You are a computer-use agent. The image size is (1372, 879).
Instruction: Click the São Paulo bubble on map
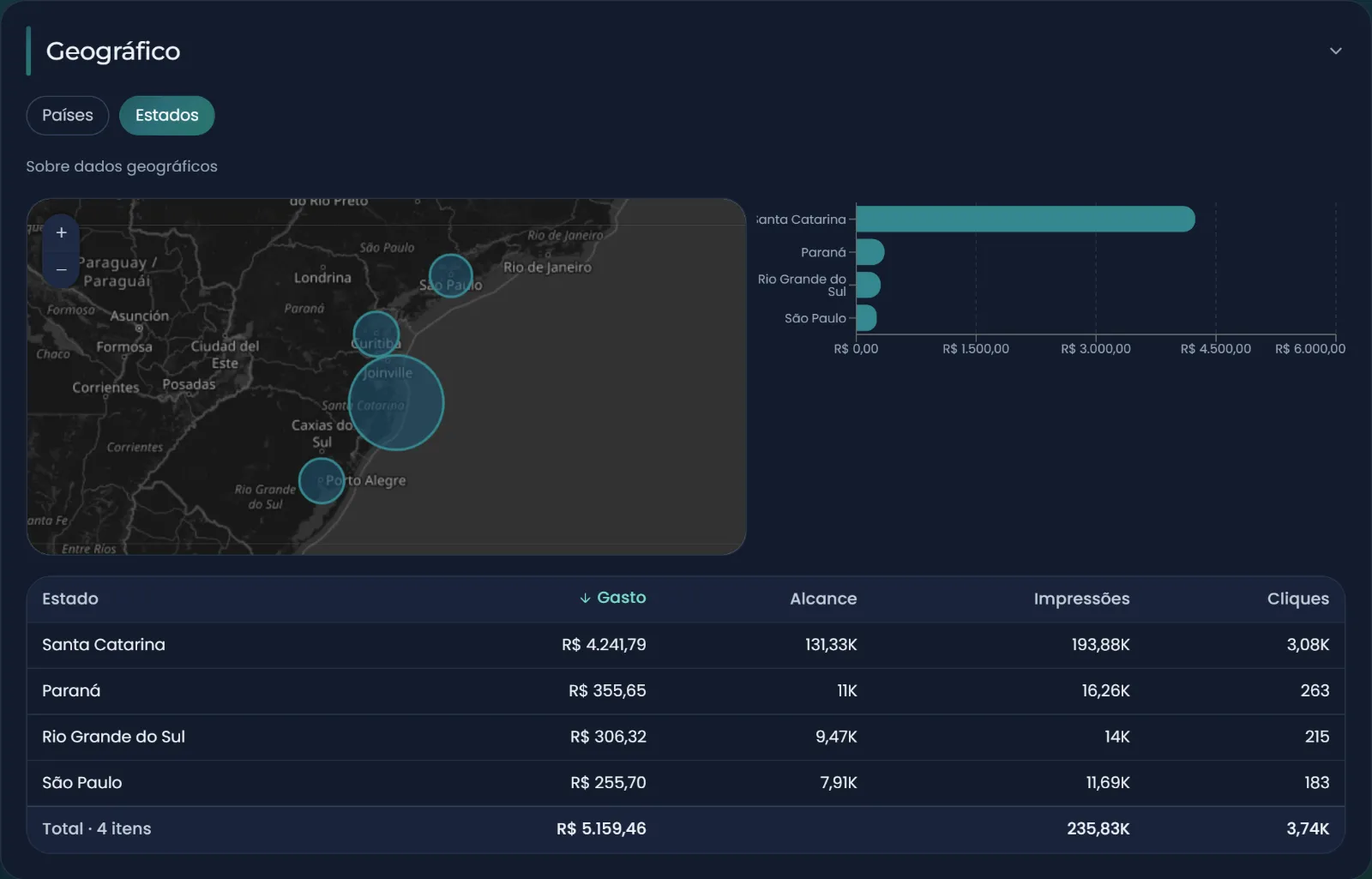coord(450,275)
